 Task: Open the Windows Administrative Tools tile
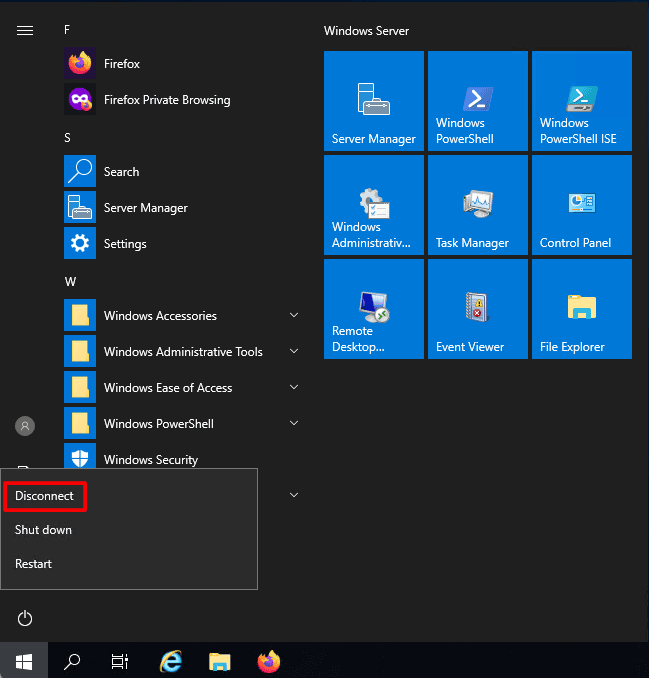374,205
